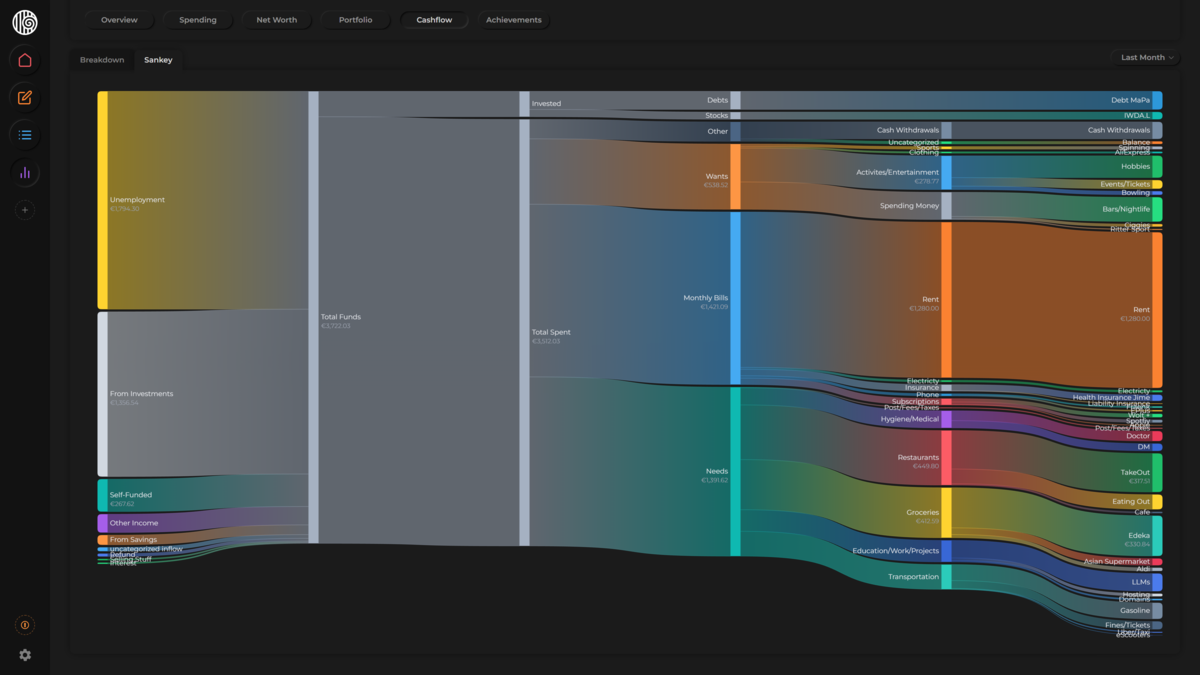Open the edit pencil icon in sidebar

click(25, 98)
